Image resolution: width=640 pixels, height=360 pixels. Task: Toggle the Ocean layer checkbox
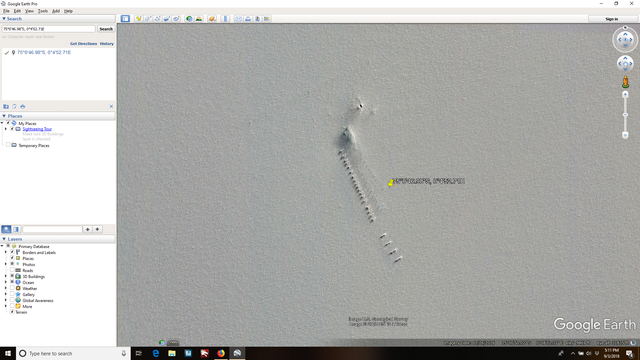(12, 282)
